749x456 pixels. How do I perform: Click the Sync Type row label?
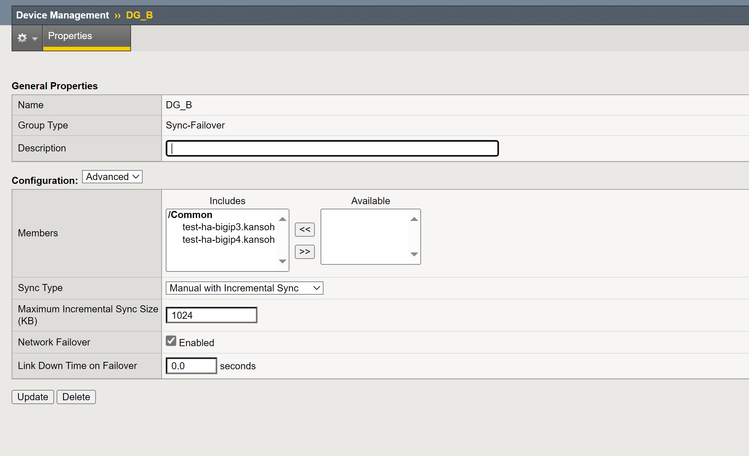(x=40, y=288)
